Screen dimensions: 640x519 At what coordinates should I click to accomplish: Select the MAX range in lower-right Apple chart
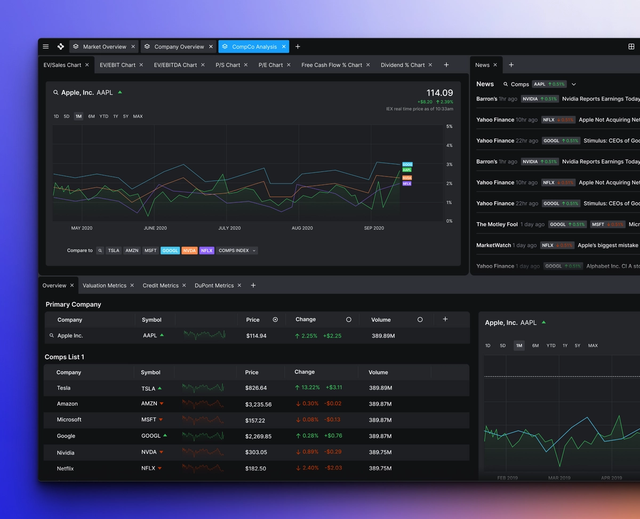click(593, 346)
